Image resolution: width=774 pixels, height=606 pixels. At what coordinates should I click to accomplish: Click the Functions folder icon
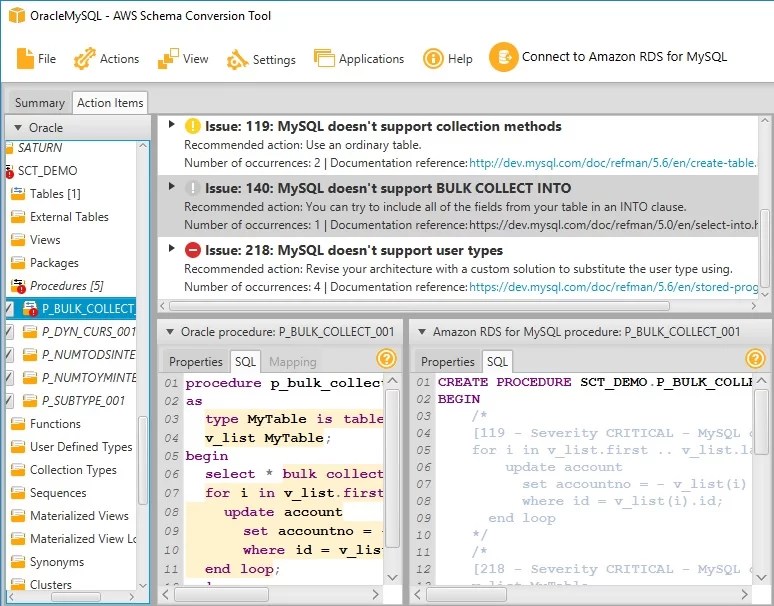point(18,424)
